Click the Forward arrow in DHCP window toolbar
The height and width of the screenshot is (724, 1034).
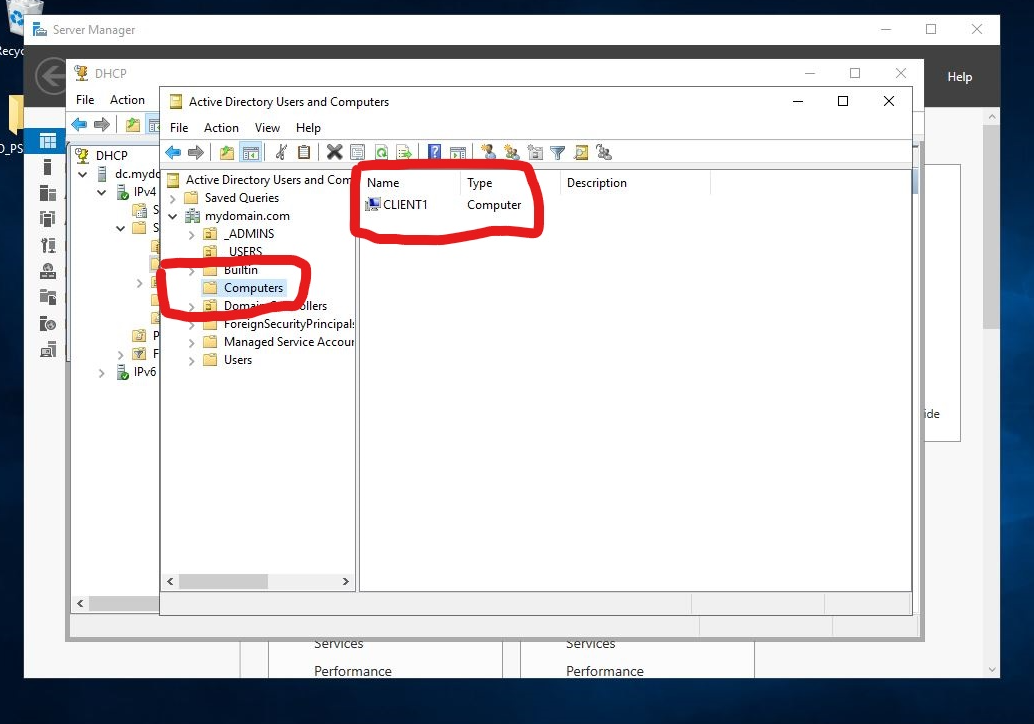tap(102, 124)
